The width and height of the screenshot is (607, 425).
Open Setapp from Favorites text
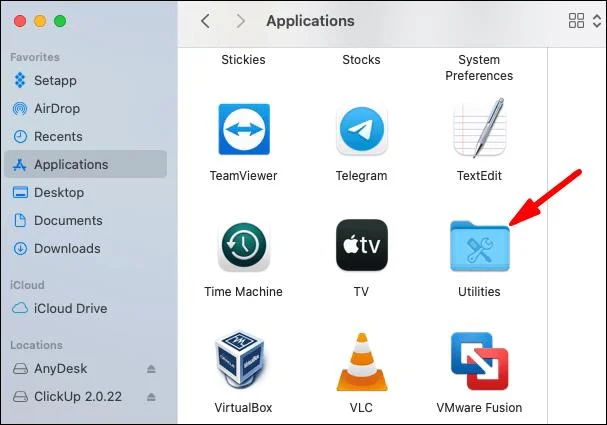click(55, 81)
